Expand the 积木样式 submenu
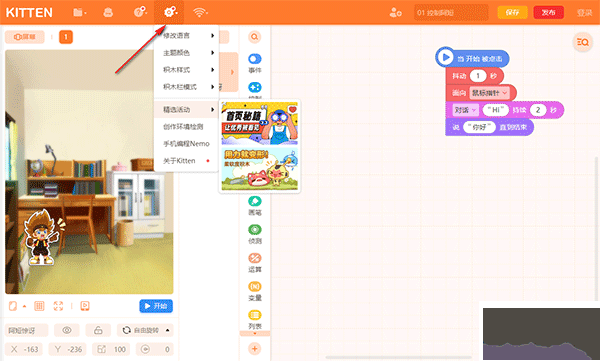 186,70
